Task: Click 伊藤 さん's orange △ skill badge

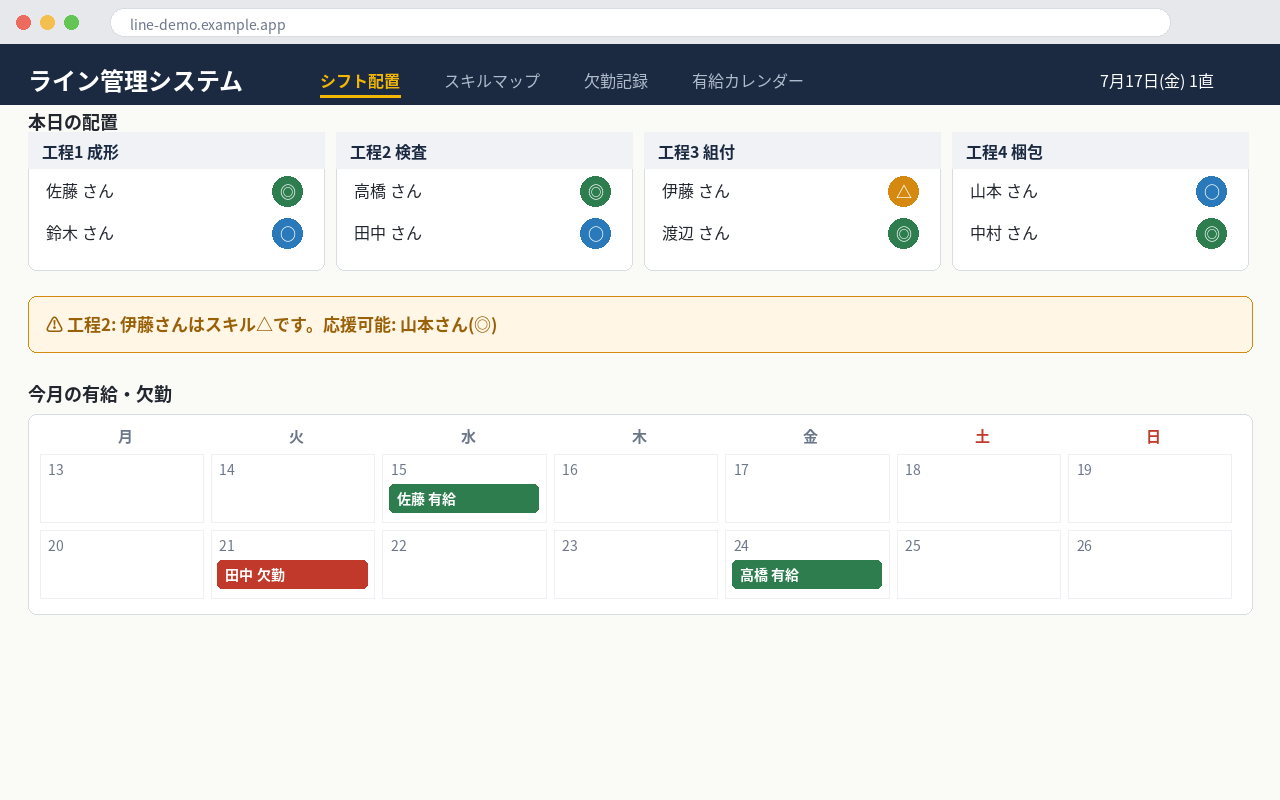Action: pyautogui.click(x=903, y=191)
